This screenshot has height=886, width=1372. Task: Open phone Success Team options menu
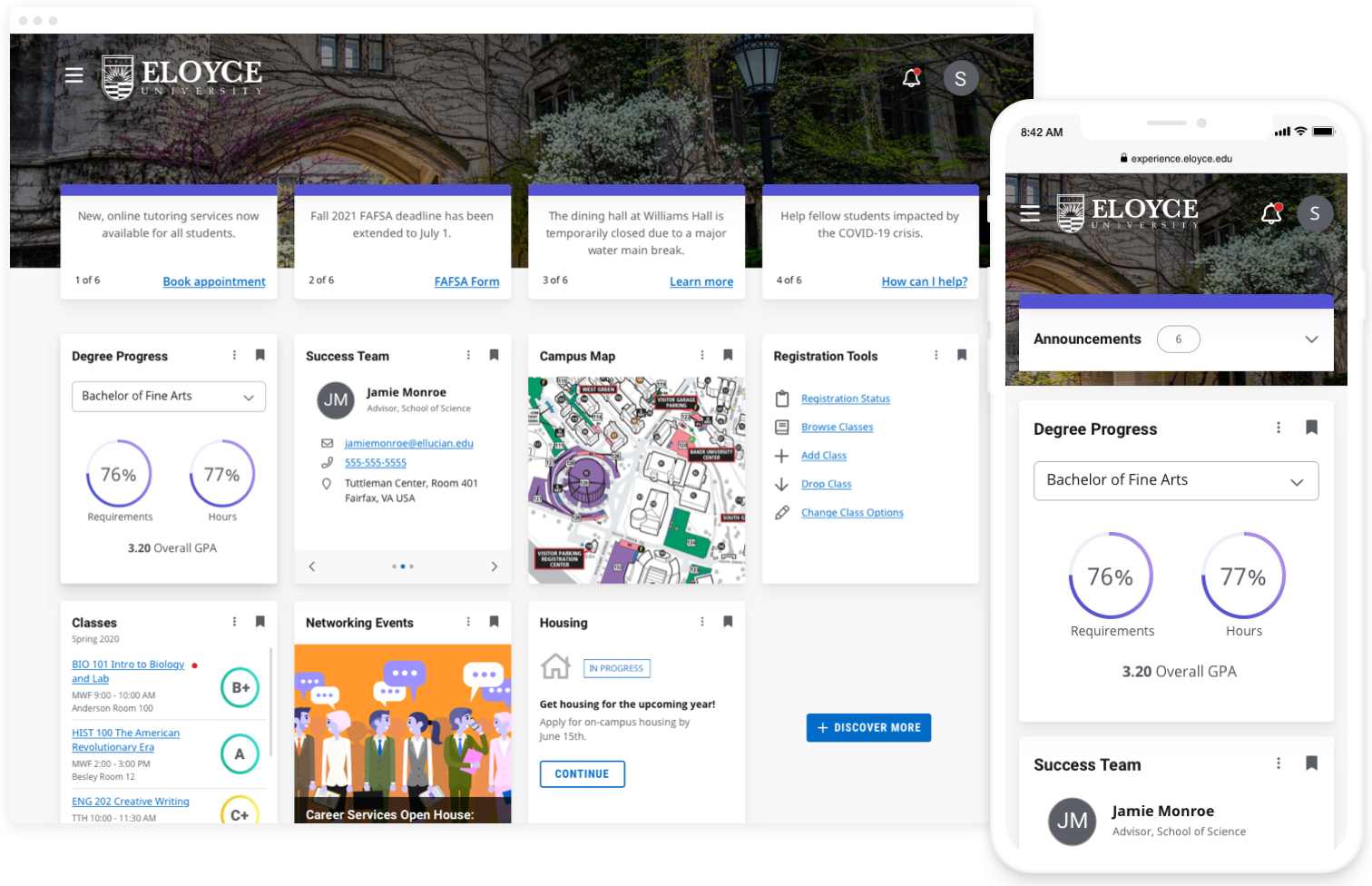(x=1279, y=763)
